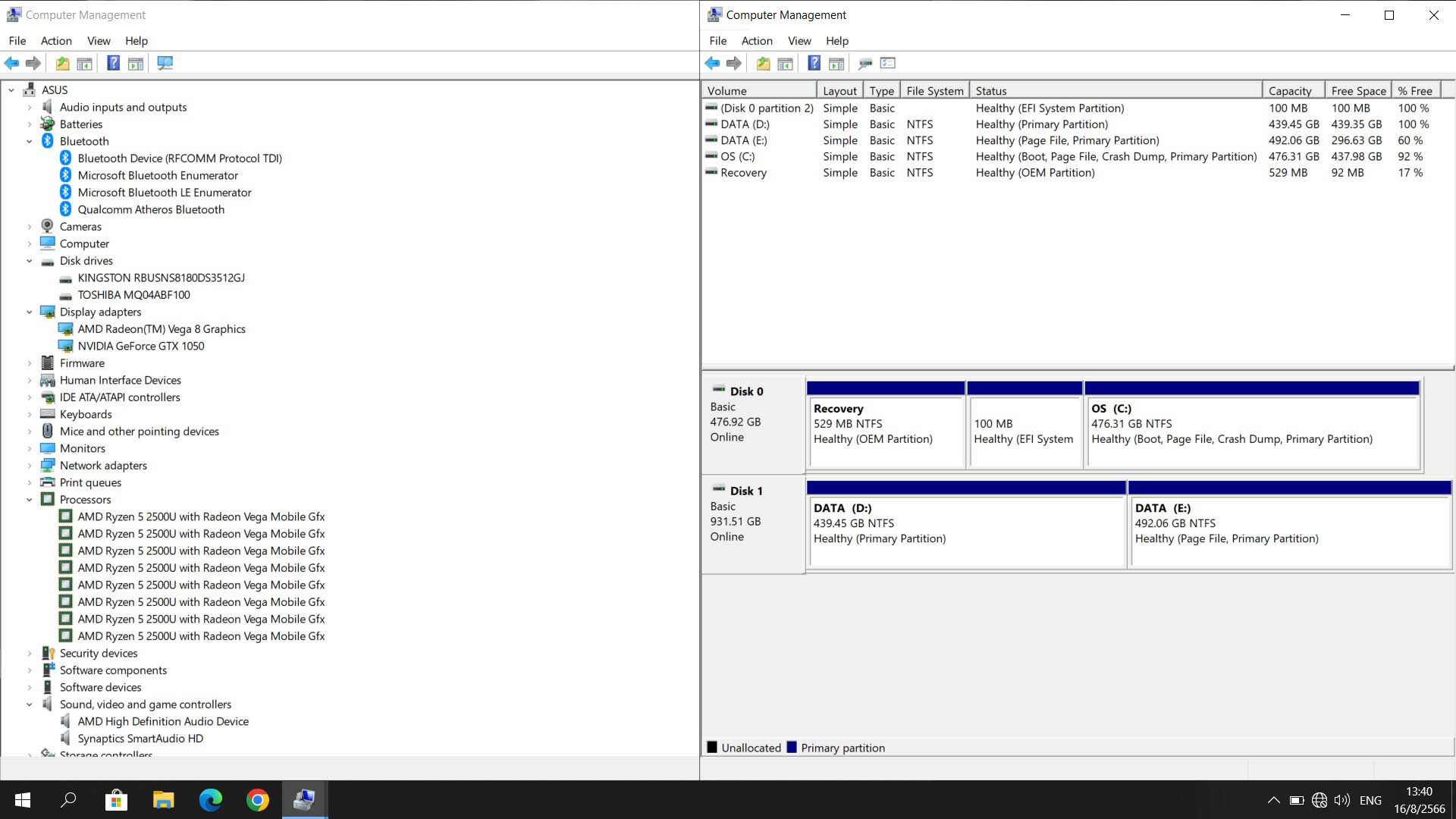Open the Help menu in left window
Screen dimensions: 1456x819
click(136, 41)
